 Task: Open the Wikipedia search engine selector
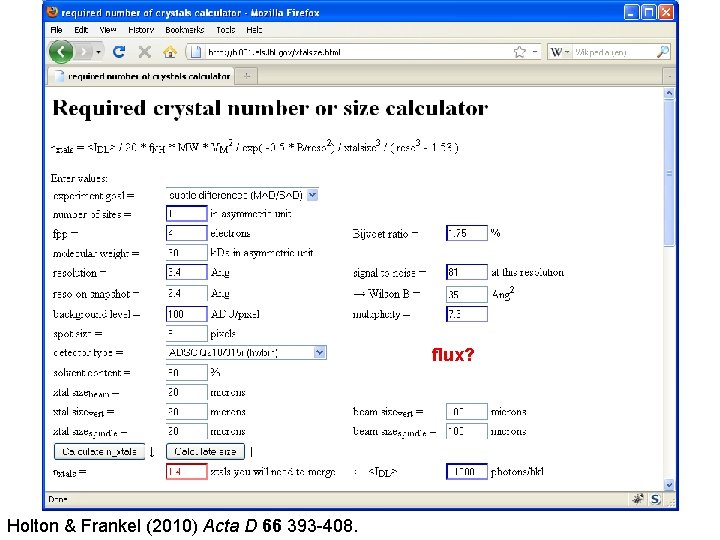click(560, 52)
